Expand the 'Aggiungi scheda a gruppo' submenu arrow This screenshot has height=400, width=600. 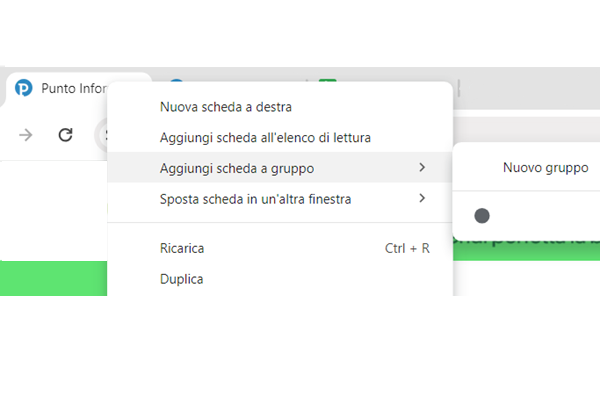point(422,167)
